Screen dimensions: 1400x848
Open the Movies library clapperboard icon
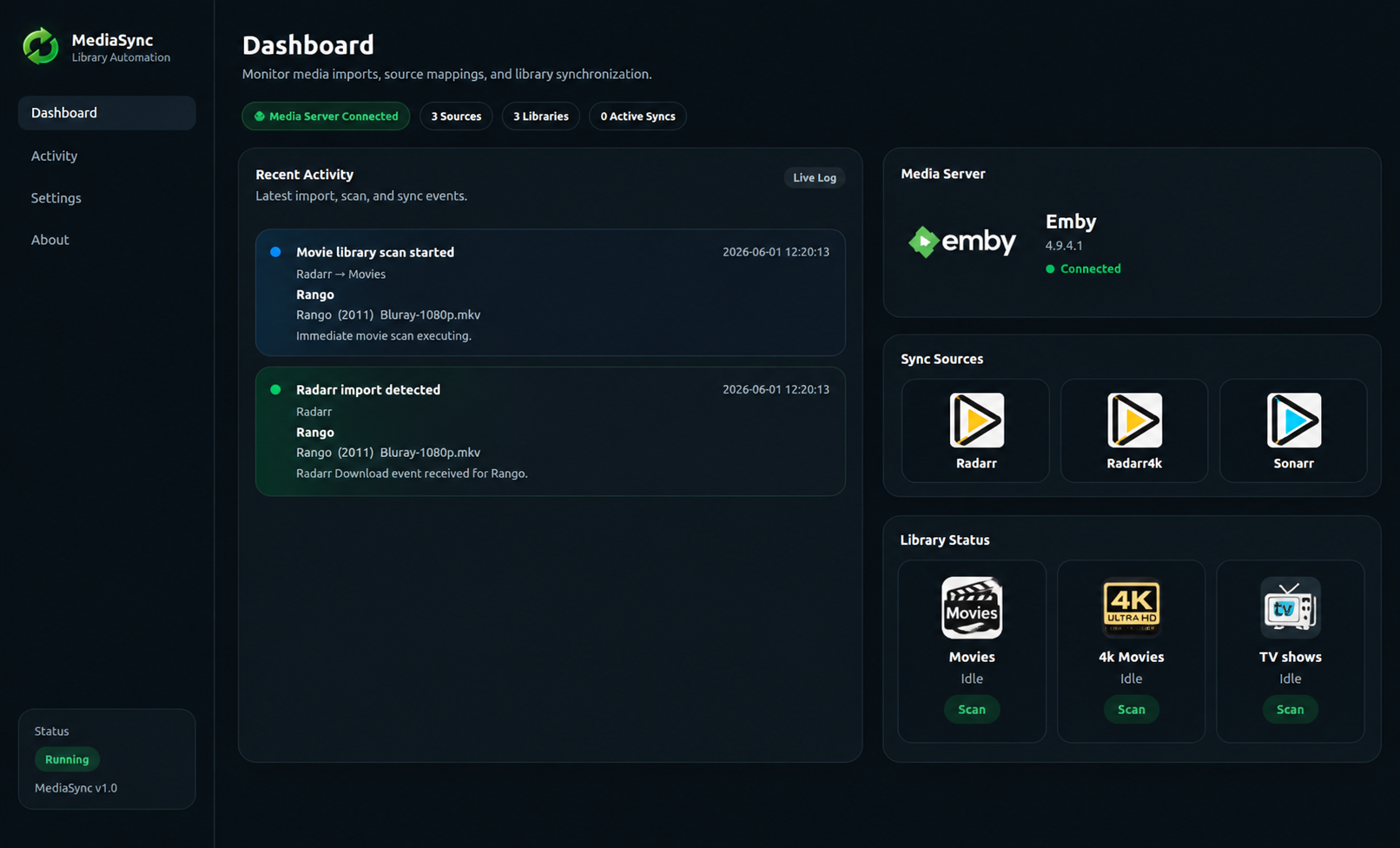(972, 607)
